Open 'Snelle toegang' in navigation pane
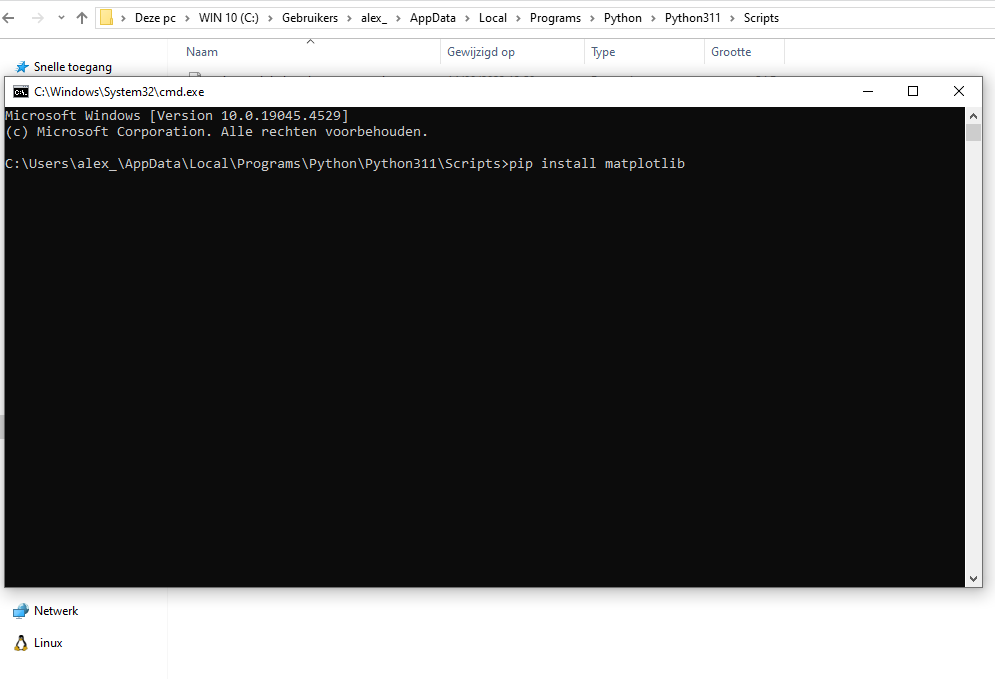This screenshot has height=679, width=995. pyautogui.click(x=72, y=67)
